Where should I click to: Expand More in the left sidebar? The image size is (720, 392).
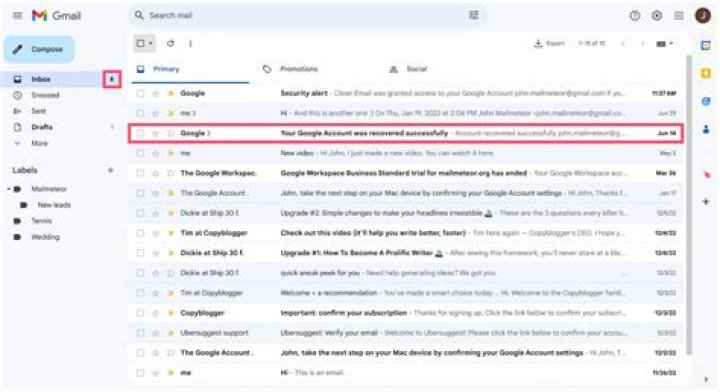[x=39, y=143]
